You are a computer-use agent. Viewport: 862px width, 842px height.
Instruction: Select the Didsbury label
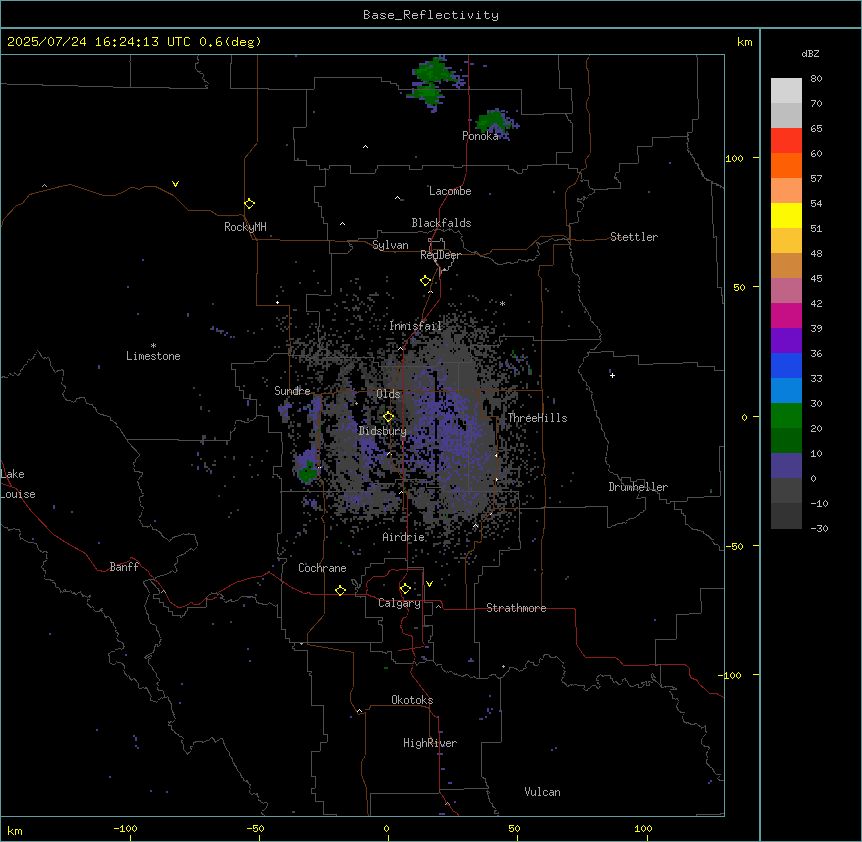382,431
